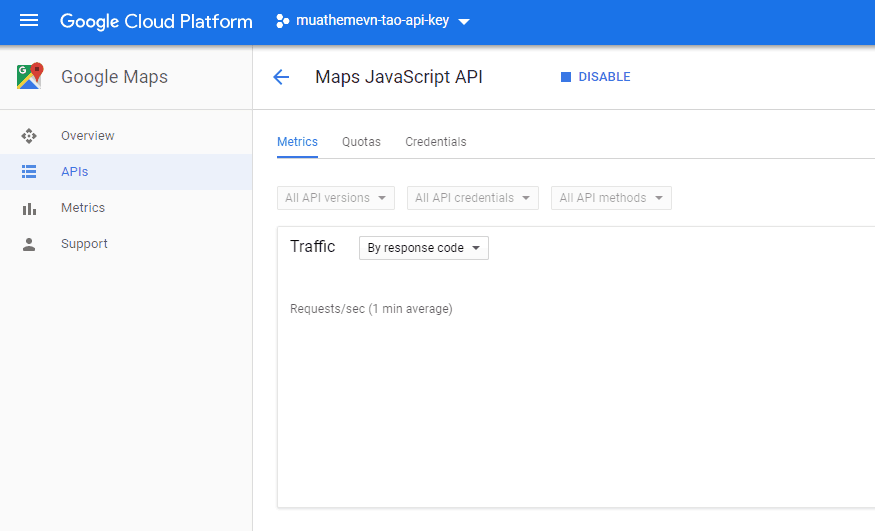Click the APIs list icon
Viewport: 875px width, 531px height.
[x=29, y=172]
